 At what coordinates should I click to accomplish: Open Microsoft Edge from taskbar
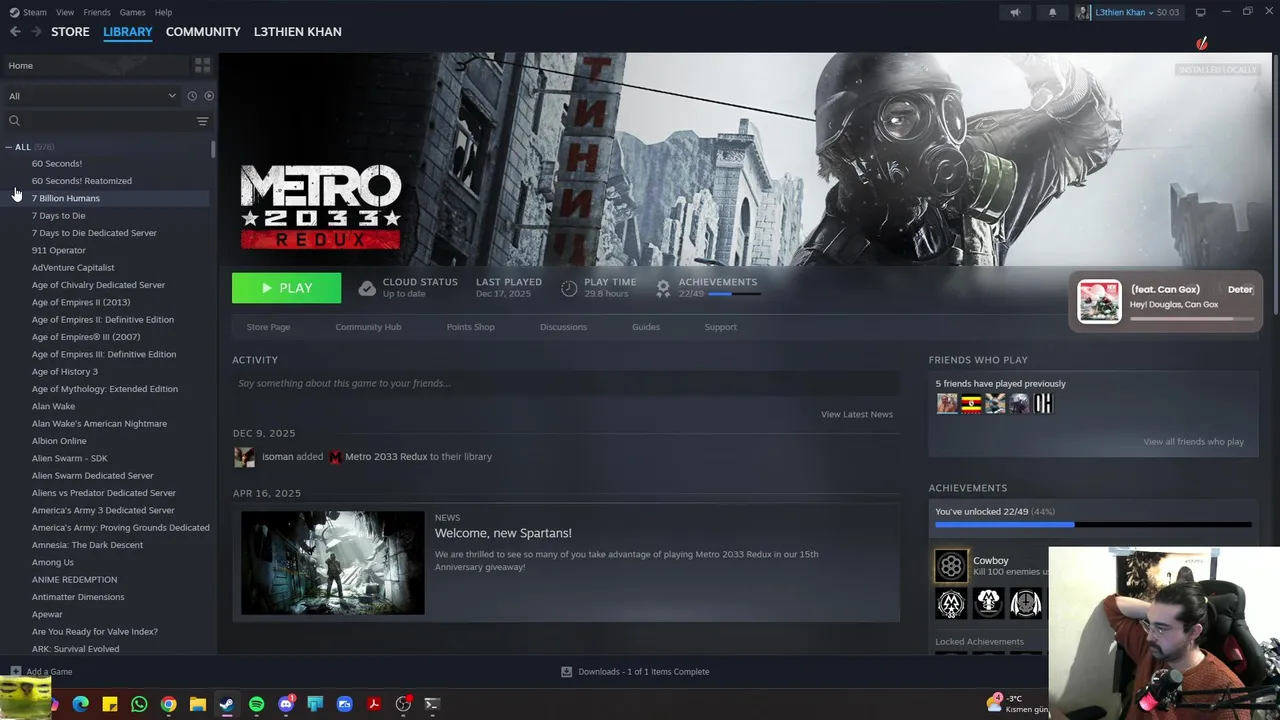pos(81,704)
